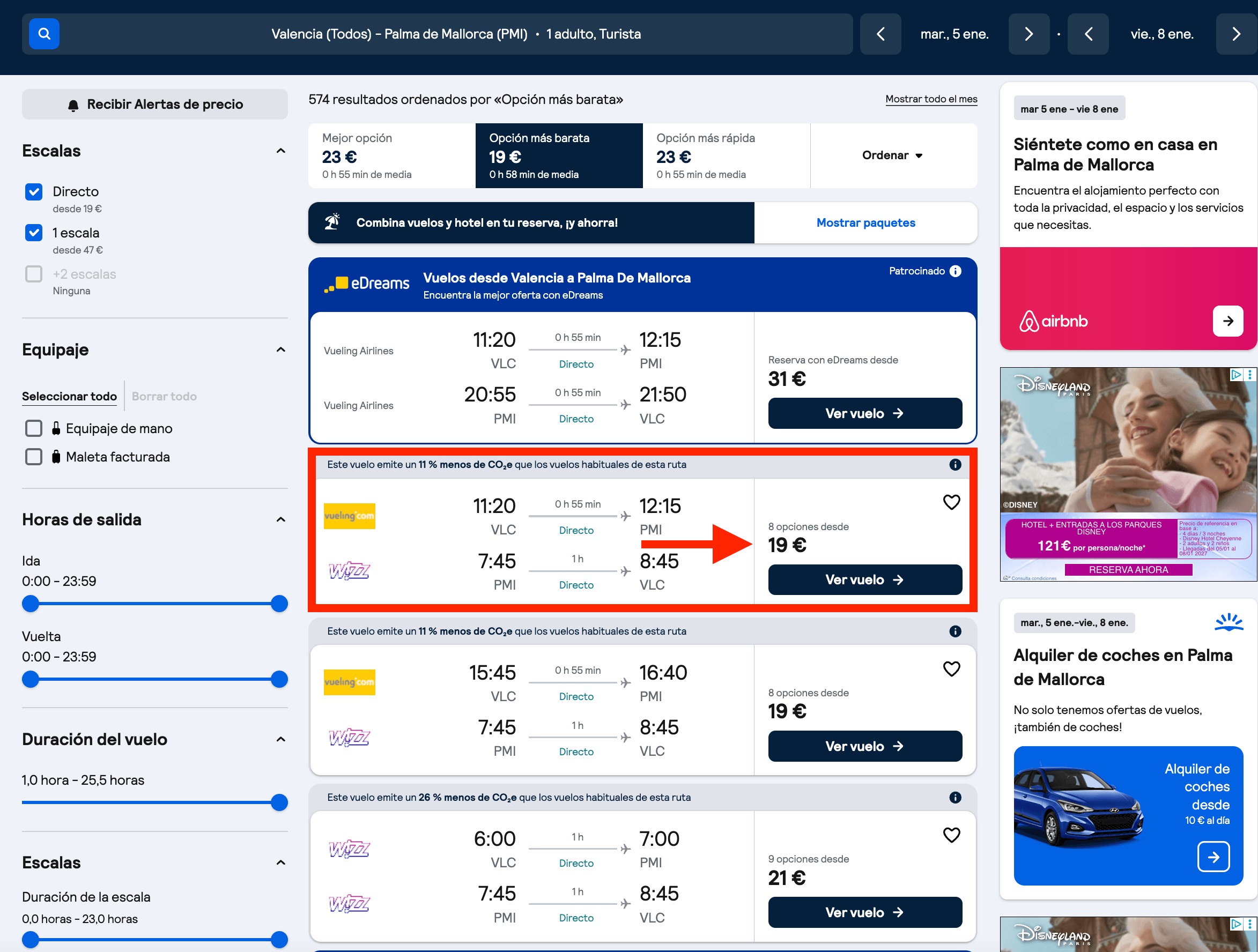Screen dimensions: 1258x952
Task: Save the 6:00 Wizz flight with heart icon
Action: (x=951, y=835)
